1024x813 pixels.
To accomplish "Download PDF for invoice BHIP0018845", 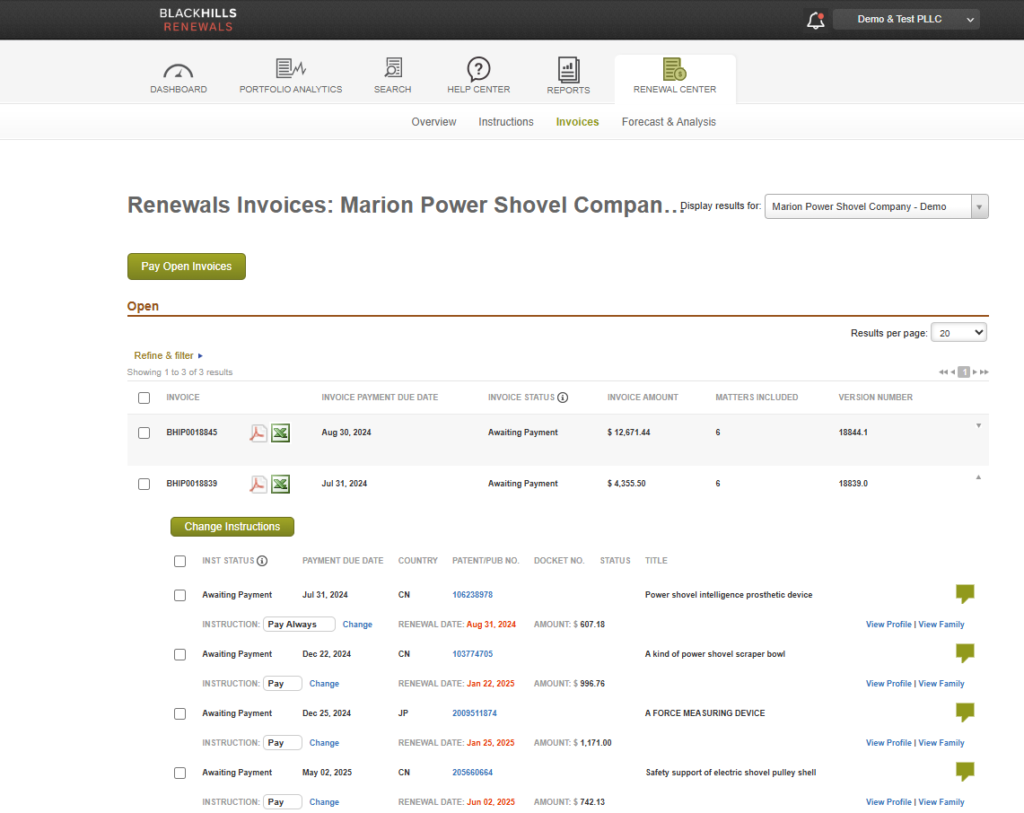I will pos(258,433).
